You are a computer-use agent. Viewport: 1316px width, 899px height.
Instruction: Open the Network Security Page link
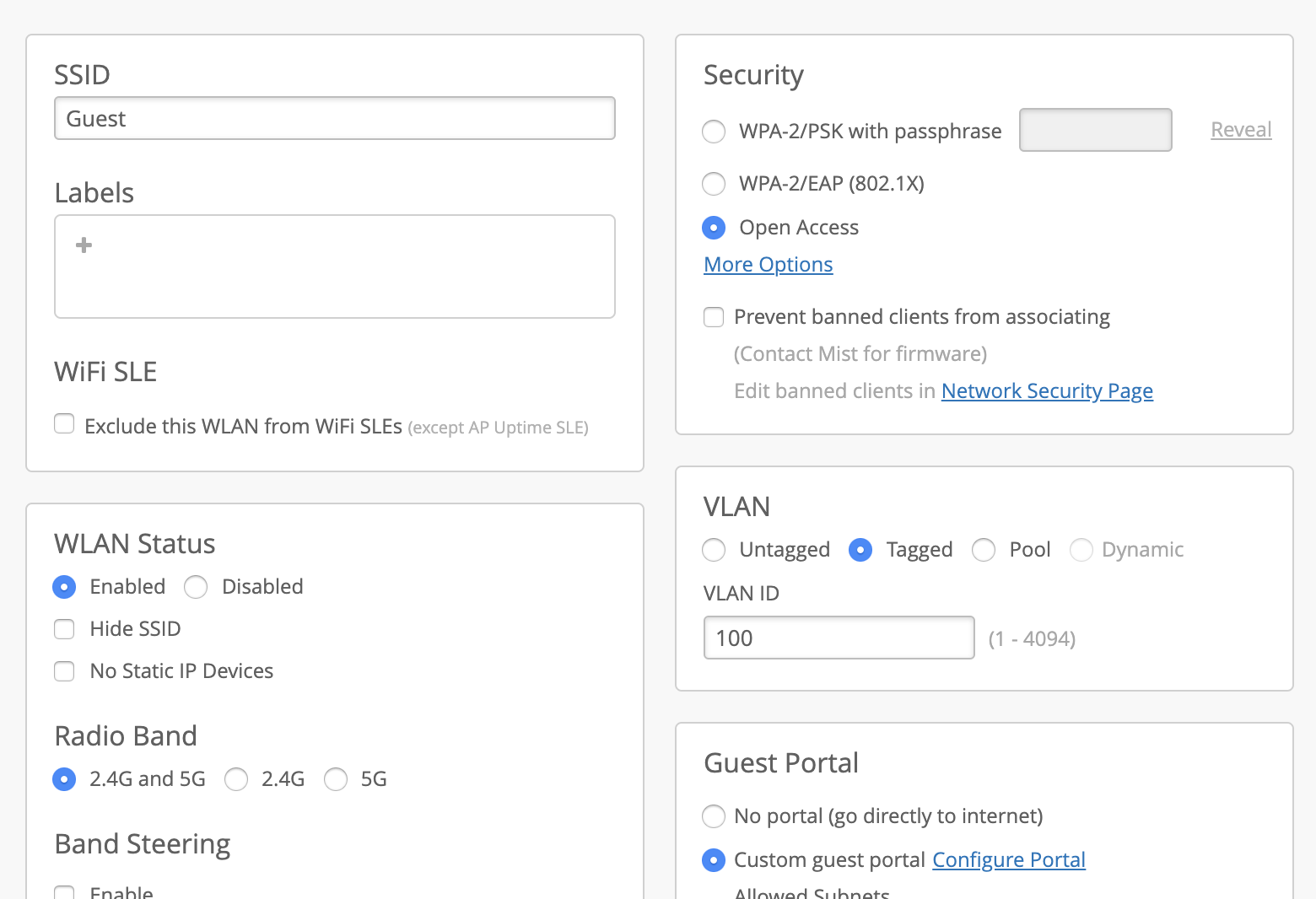[1047, 391]
